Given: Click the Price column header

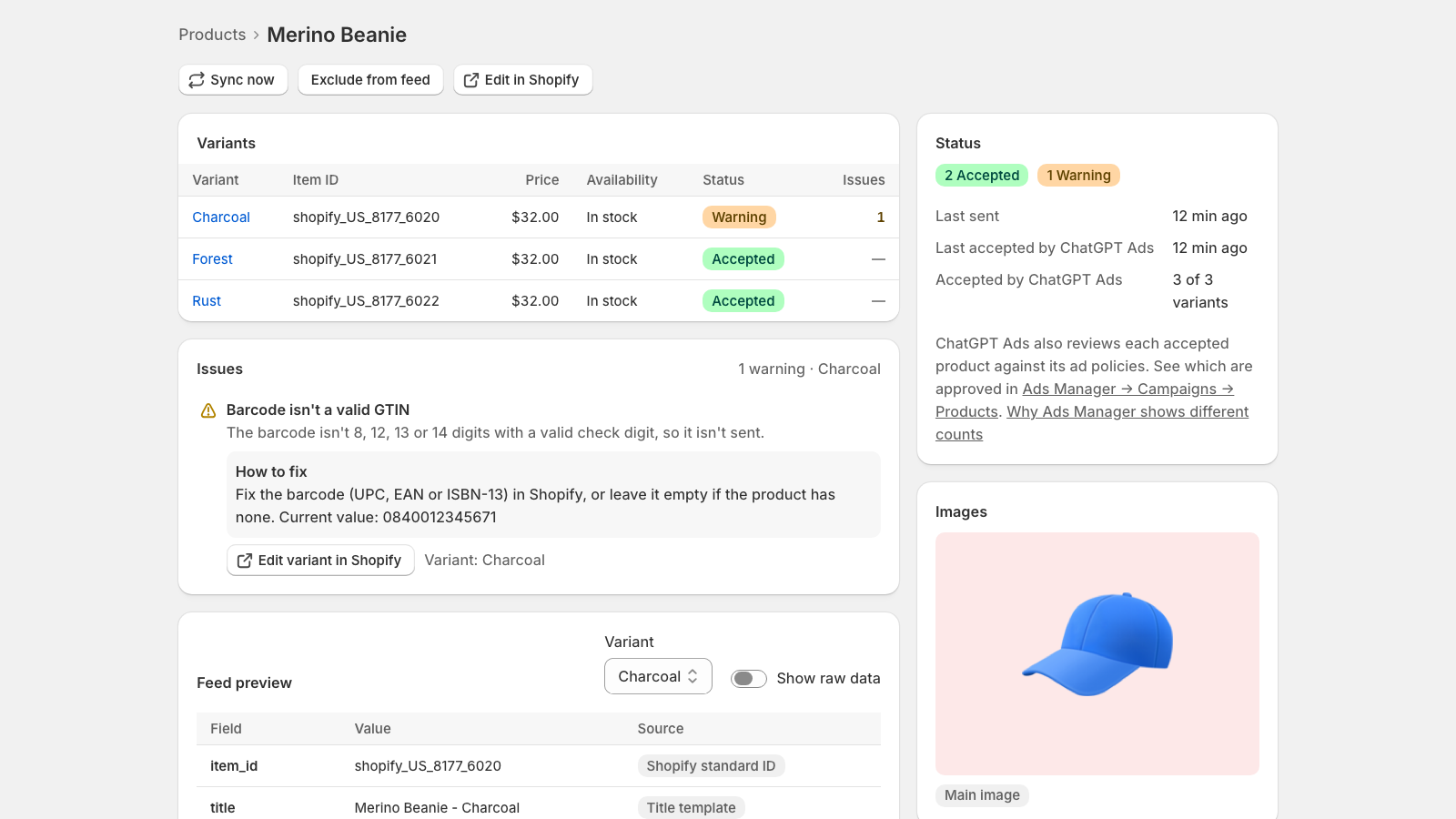Looking at the screenshot, I should [x=542, y=180].
